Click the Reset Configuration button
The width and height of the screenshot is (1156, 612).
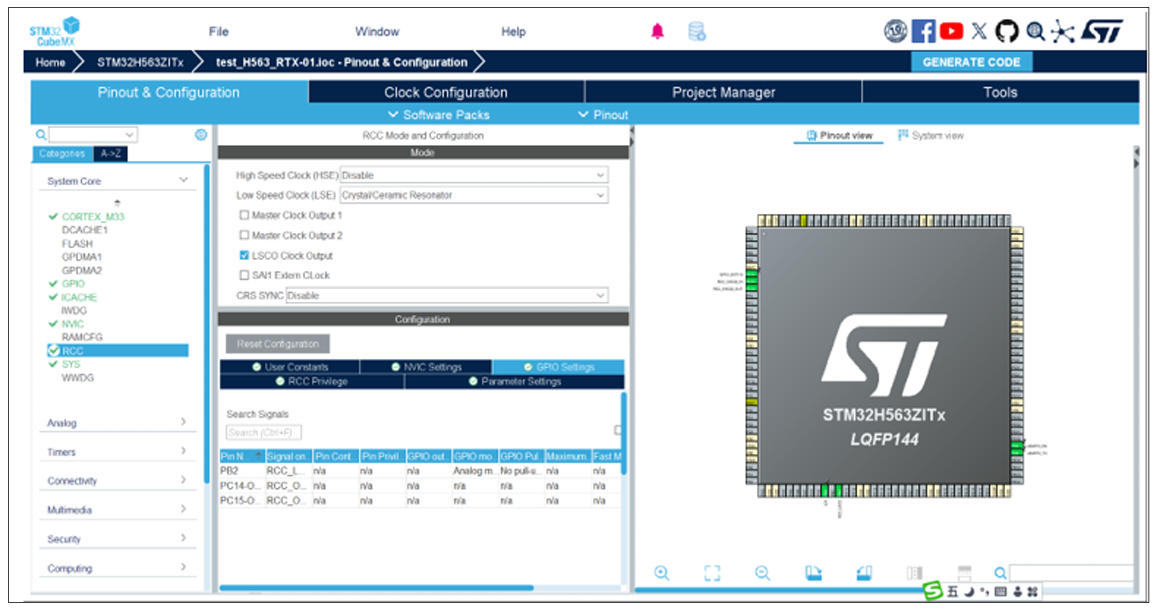pos(278,344)
